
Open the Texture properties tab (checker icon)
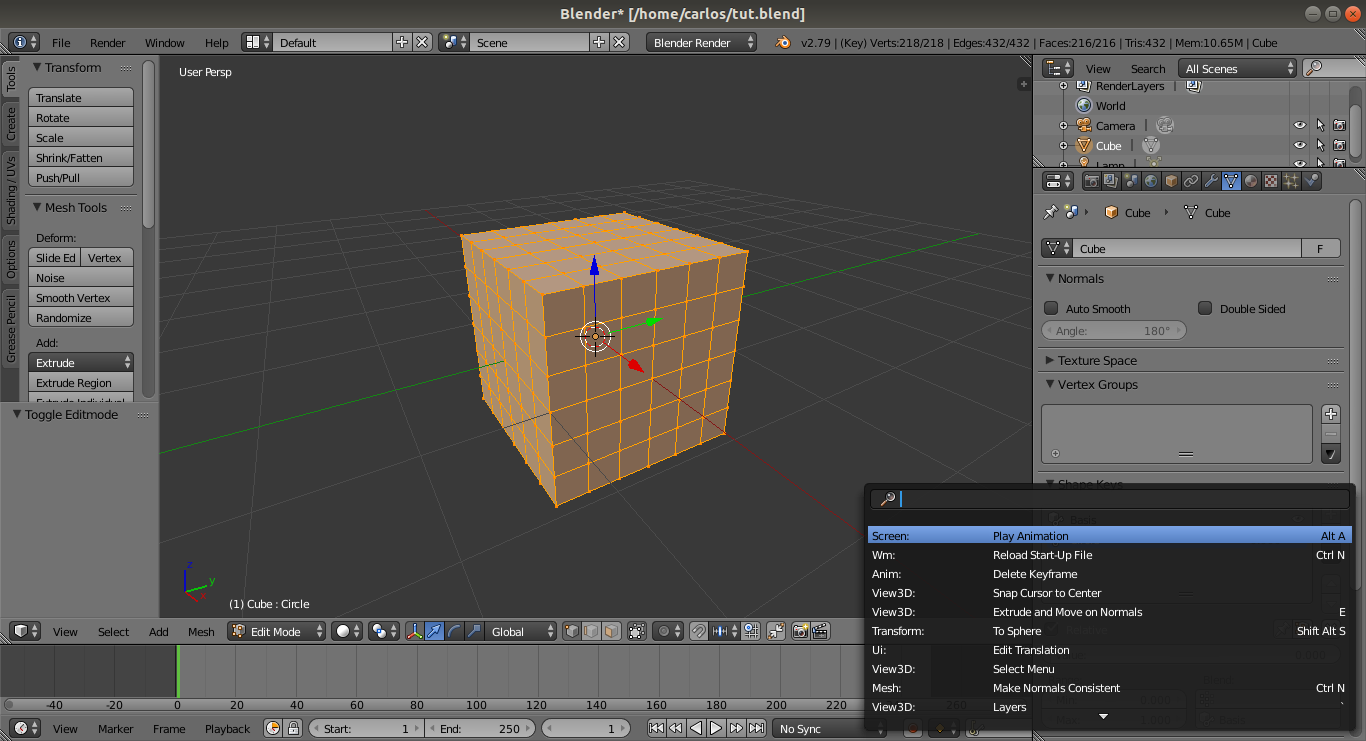pos(1271,181)
